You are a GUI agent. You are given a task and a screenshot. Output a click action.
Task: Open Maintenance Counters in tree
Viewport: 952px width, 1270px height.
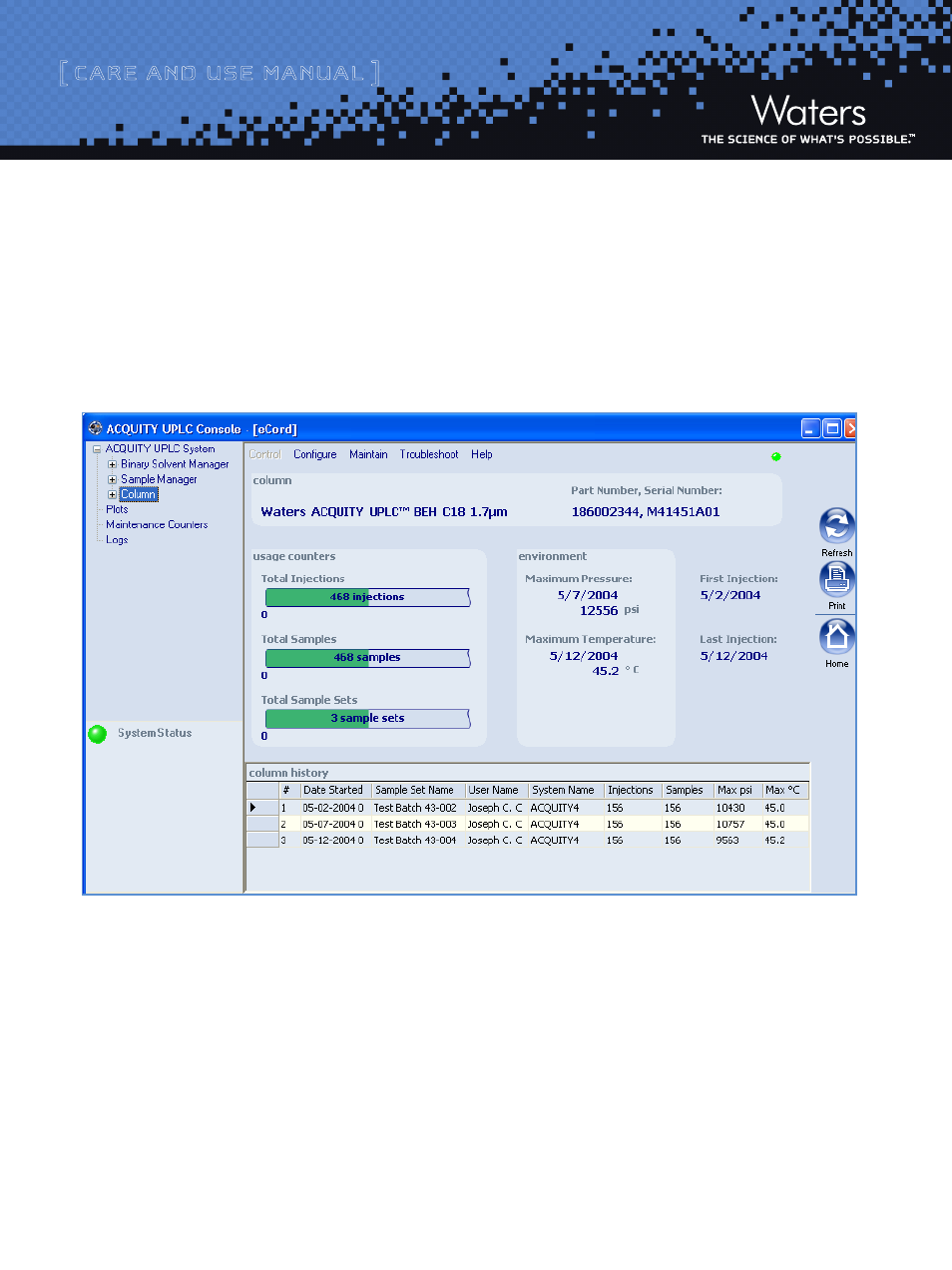157,524
